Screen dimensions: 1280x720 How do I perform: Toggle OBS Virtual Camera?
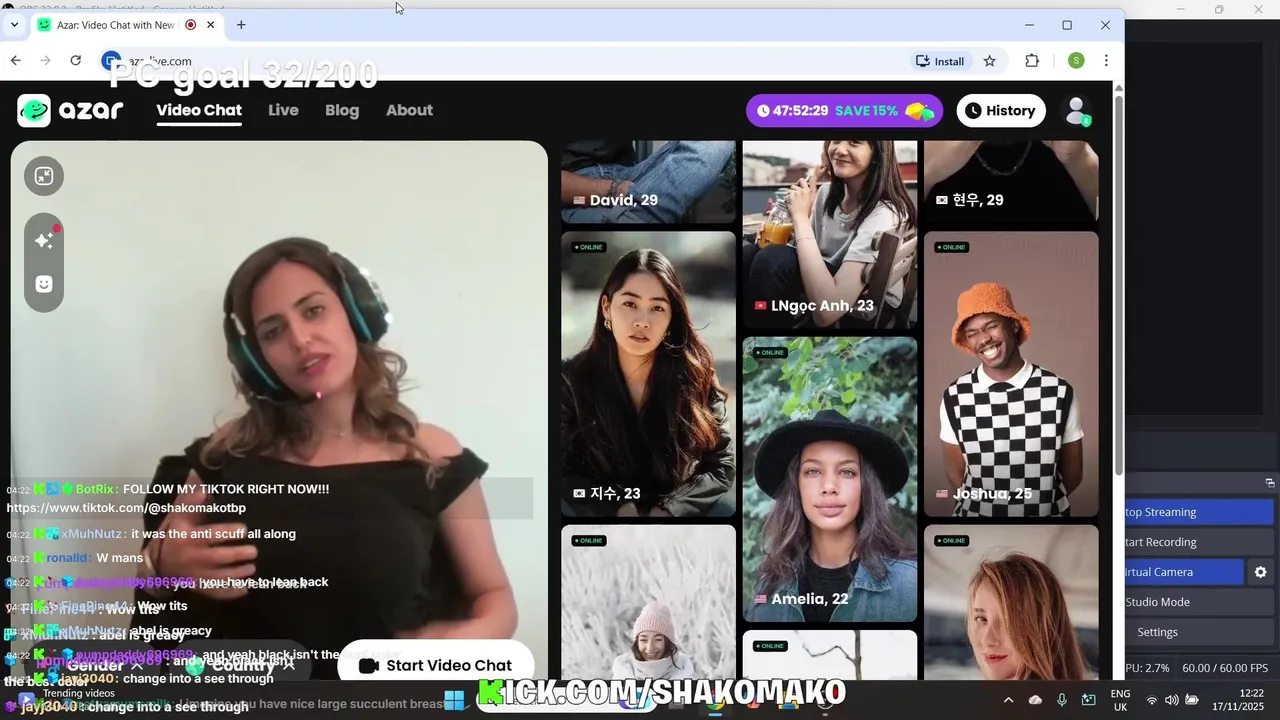pyautogui.click(x=1184, y=572)
